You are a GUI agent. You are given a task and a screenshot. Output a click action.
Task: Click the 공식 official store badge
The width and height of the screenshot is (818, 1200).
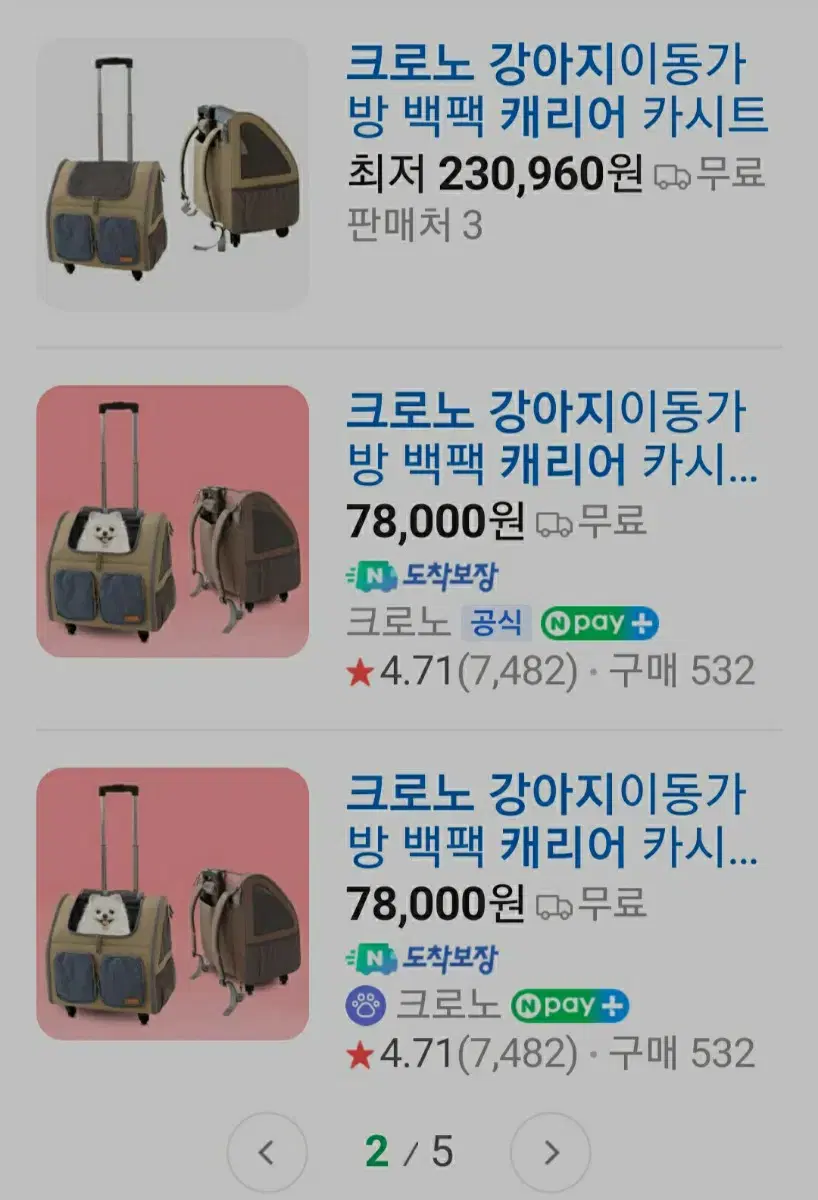(496, 624)
